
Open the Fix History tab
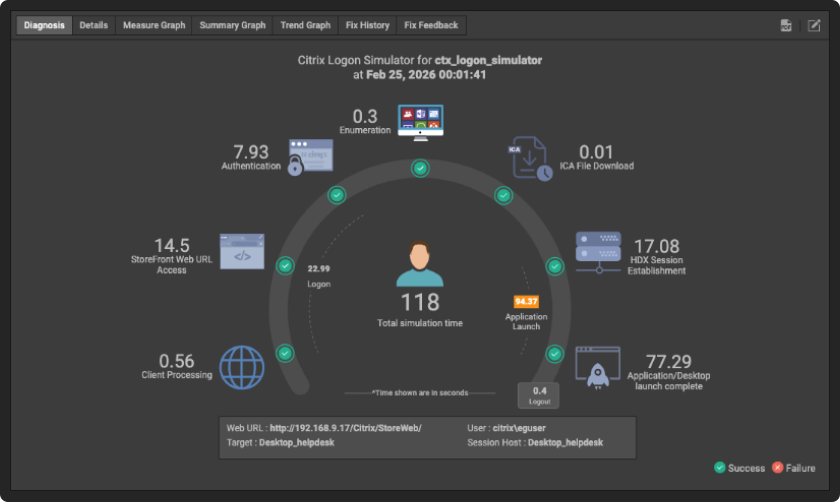[x=368, y=25]
